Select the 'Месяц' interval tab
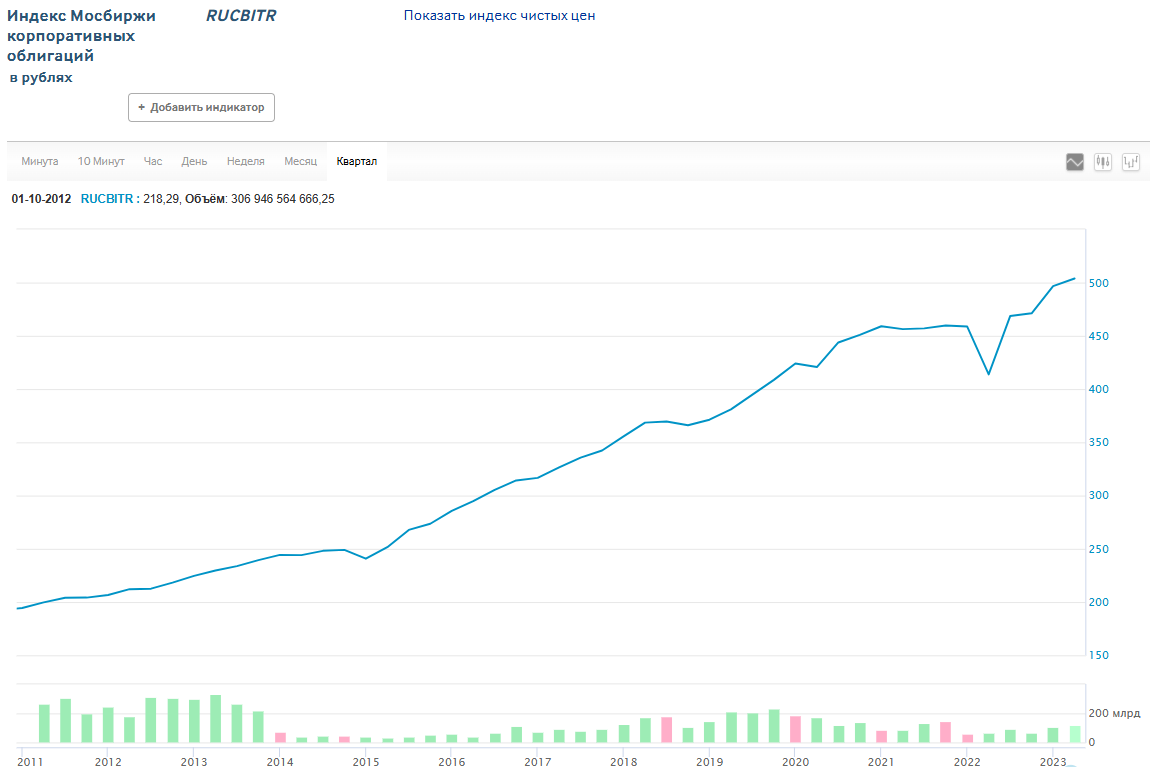Viewport: 1160px width, 767px height. pos(300,161)
